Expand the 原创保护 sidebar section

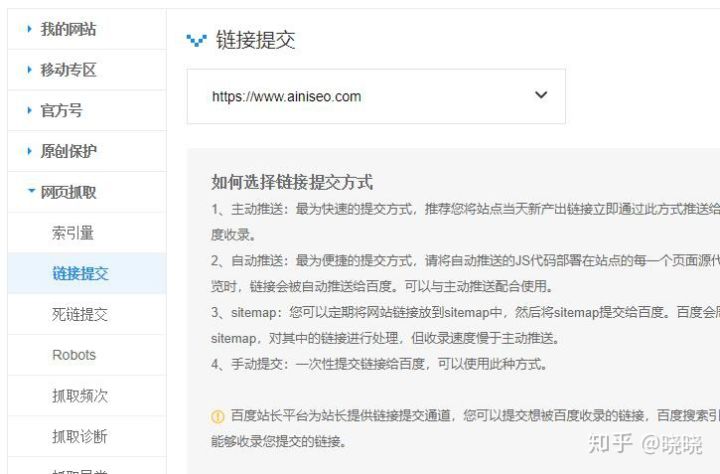pyautogui.click(x=87, y=151)
